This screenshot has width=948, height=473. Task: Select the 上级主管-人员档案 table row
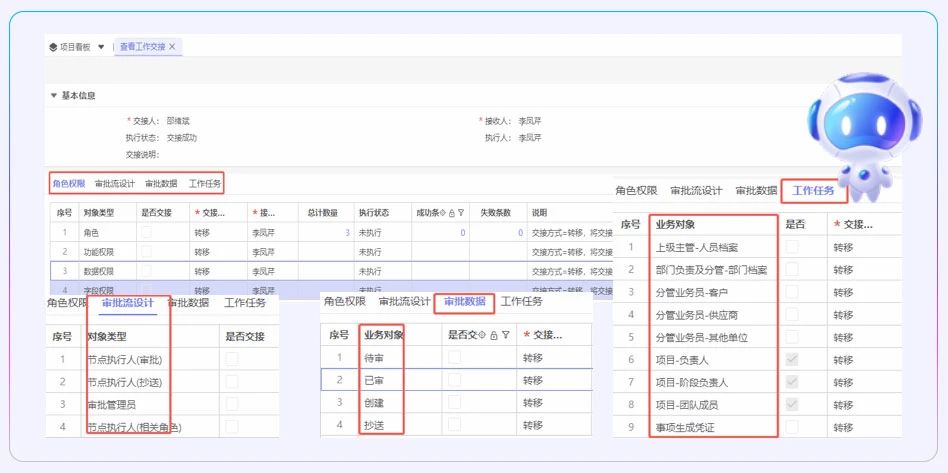[x=711, y=247]
